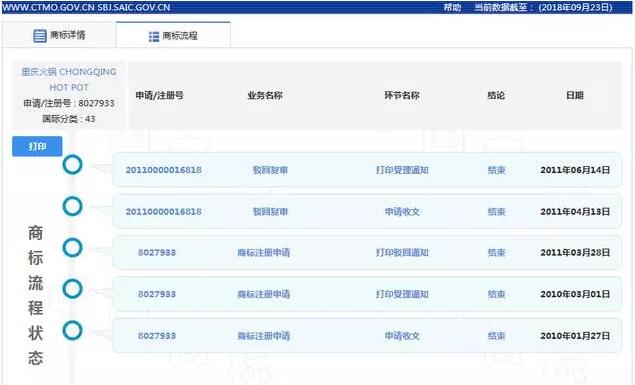Click 打印驳回通知 step text
Image resolution: width=635 pixels, height=385 pixels.
[x=402, y=253]
